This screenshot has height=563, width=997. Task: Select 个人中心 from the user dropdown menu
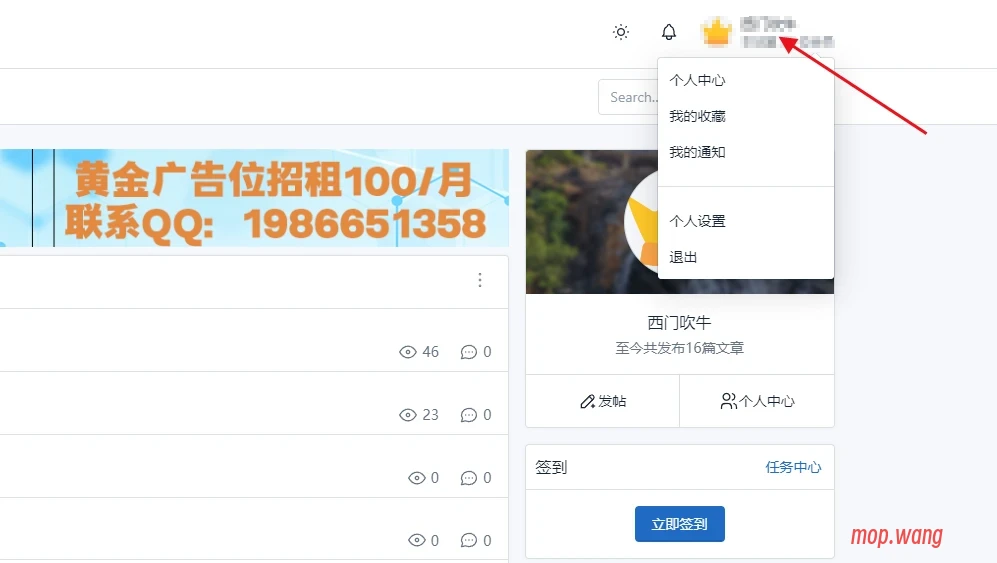click(x=697, y=80)
